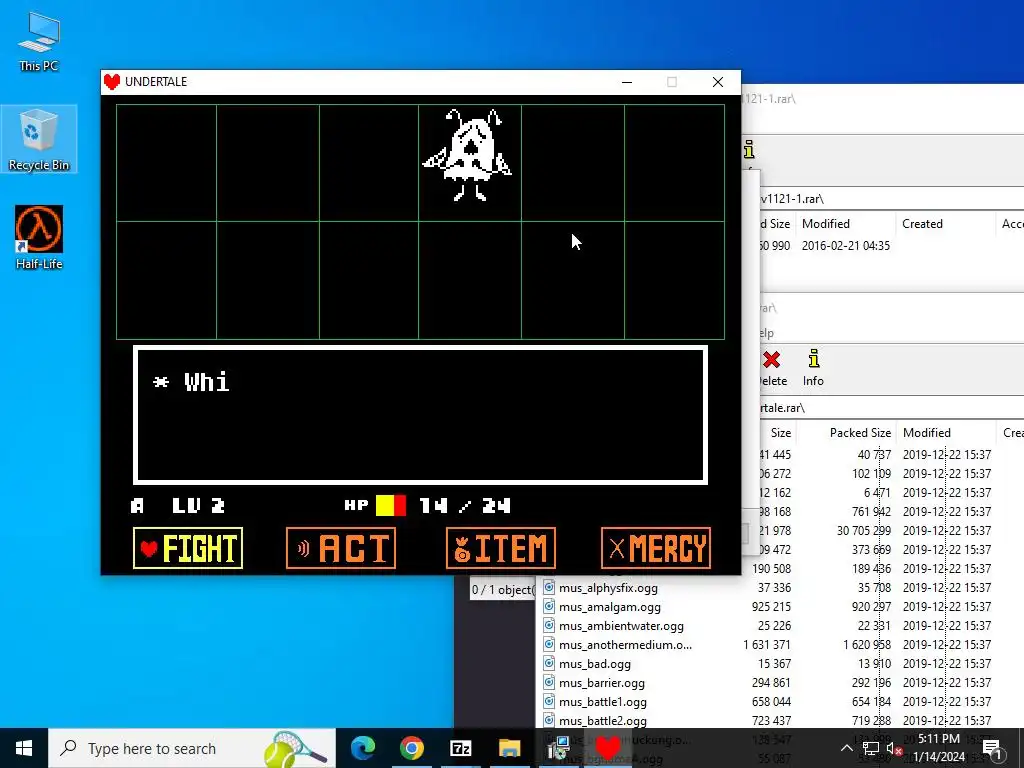This screenshot has width=1024, height=768.
Task: Click the upper Info icon in rear 7-Zip window
Action: tap(749, 150)
